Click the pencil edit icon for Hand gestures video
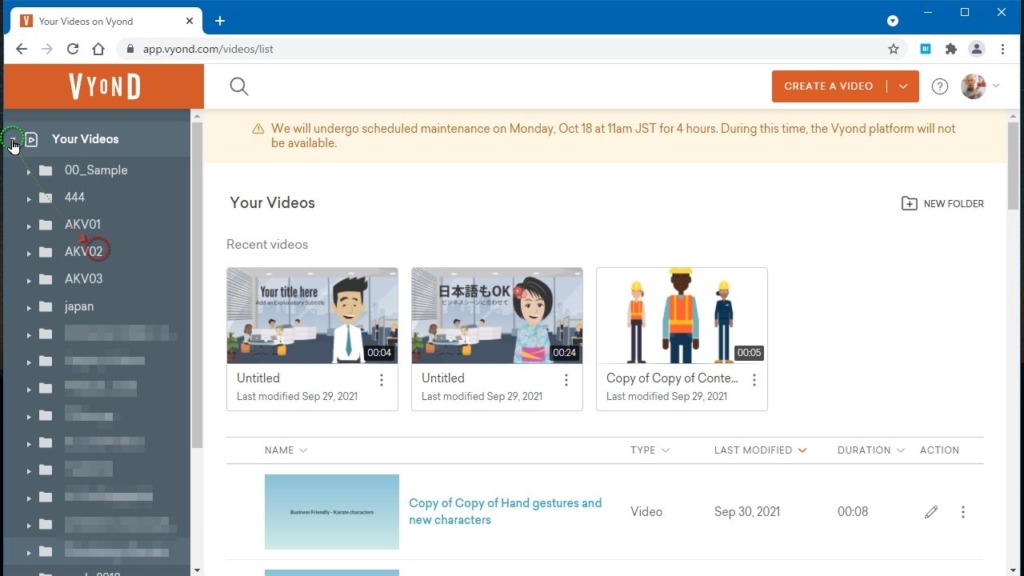 coord(931,512)
